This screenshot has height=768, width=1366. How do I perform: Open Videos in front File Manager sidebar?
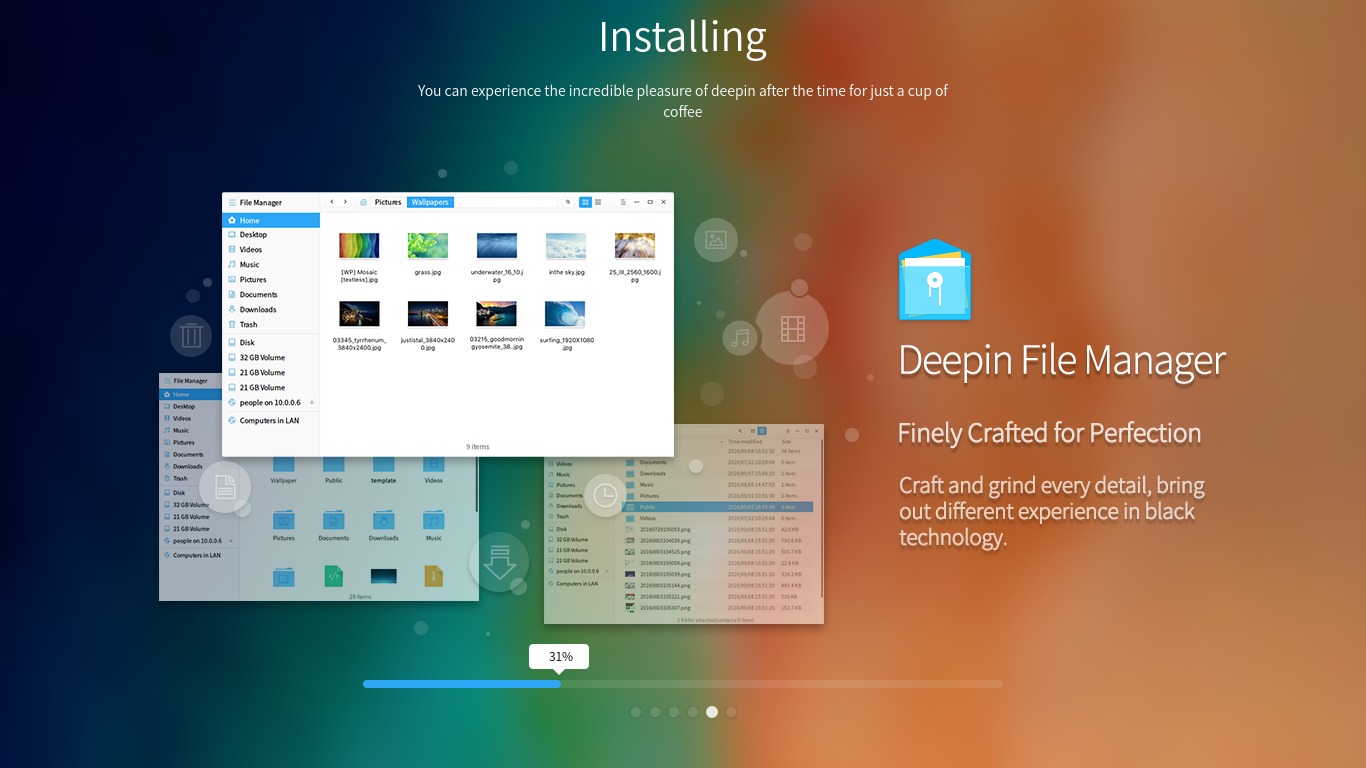coord(271,250)
